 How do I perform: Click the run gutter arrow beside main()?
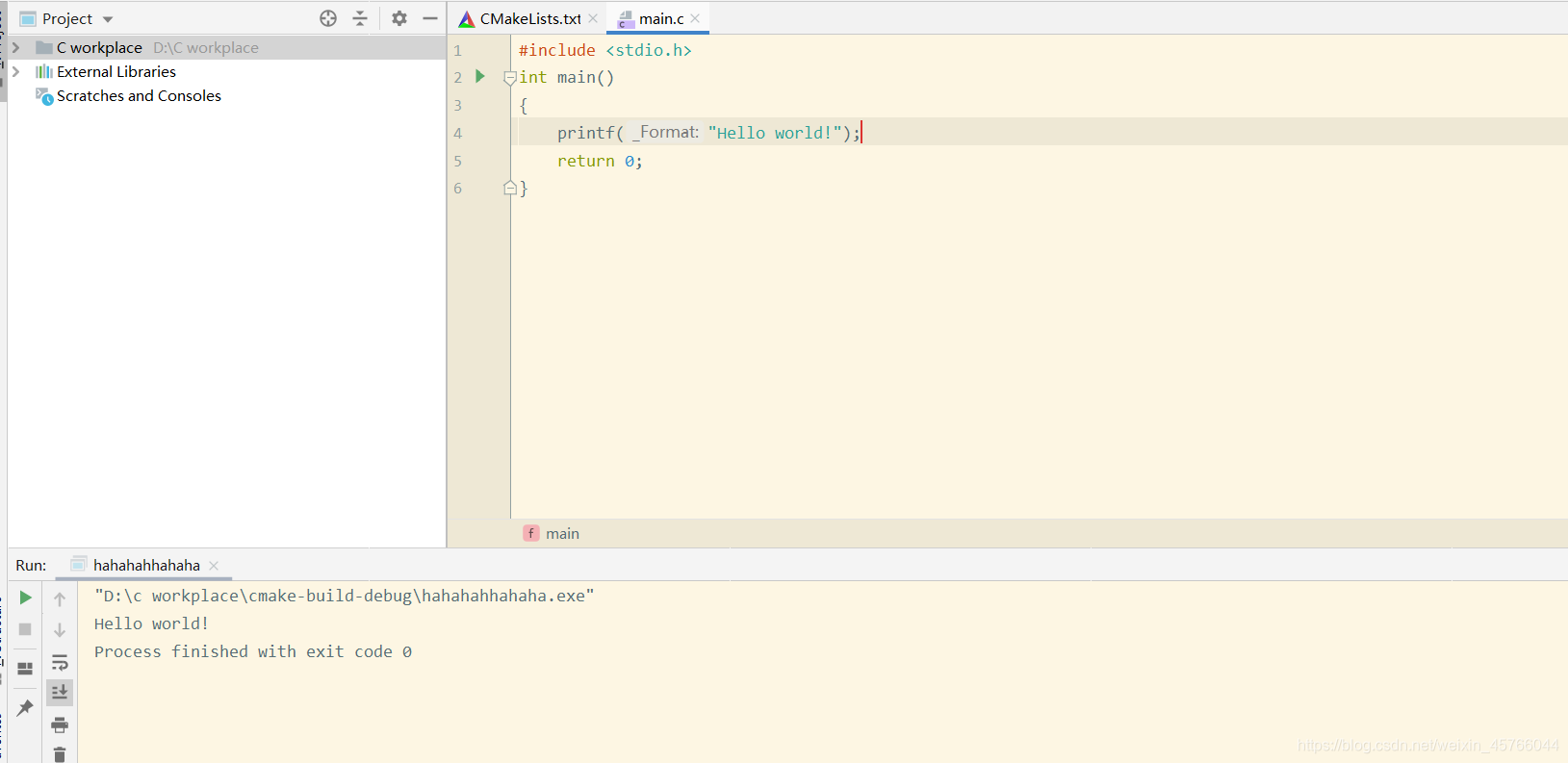click(480, 76)
